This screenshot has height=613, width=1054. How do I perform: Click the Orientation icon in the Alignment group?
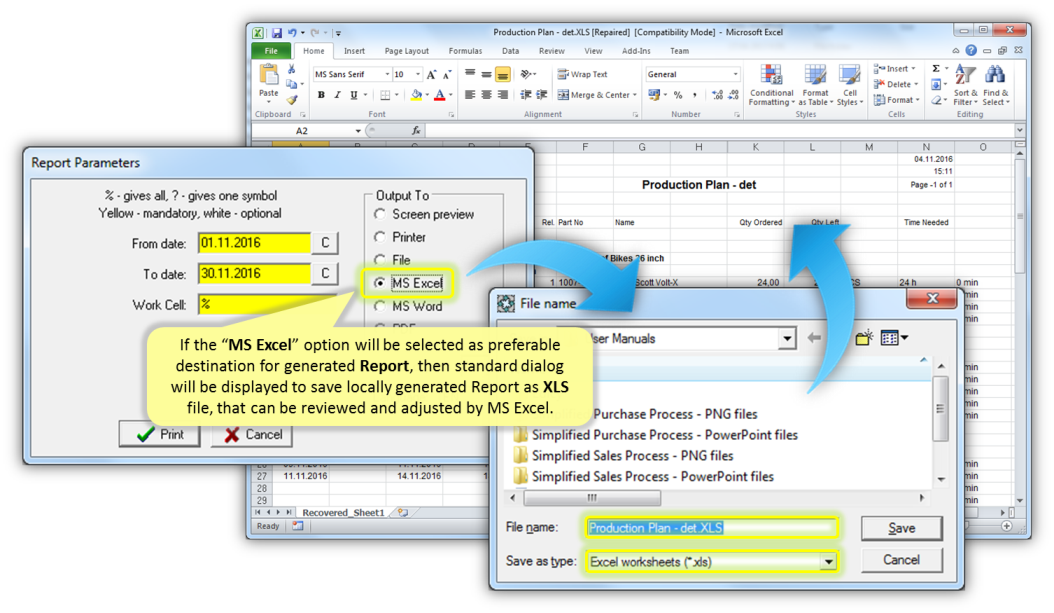[526, 74]
